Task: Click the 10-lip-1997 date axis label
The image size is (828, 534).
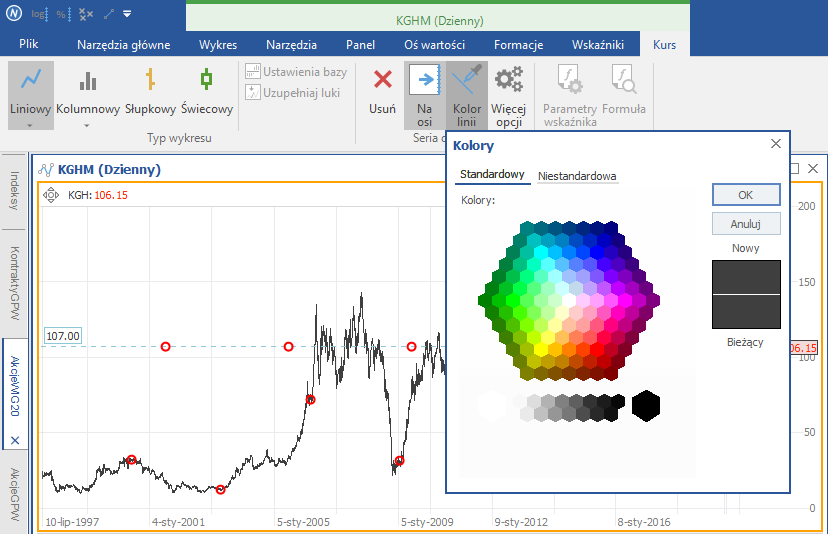Action: point(72,522)
